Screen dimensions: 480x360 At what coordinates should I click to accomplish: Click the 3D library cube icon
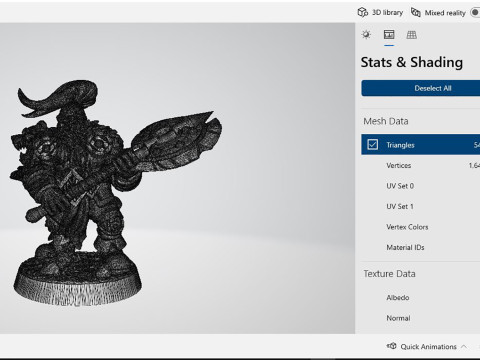362,13
